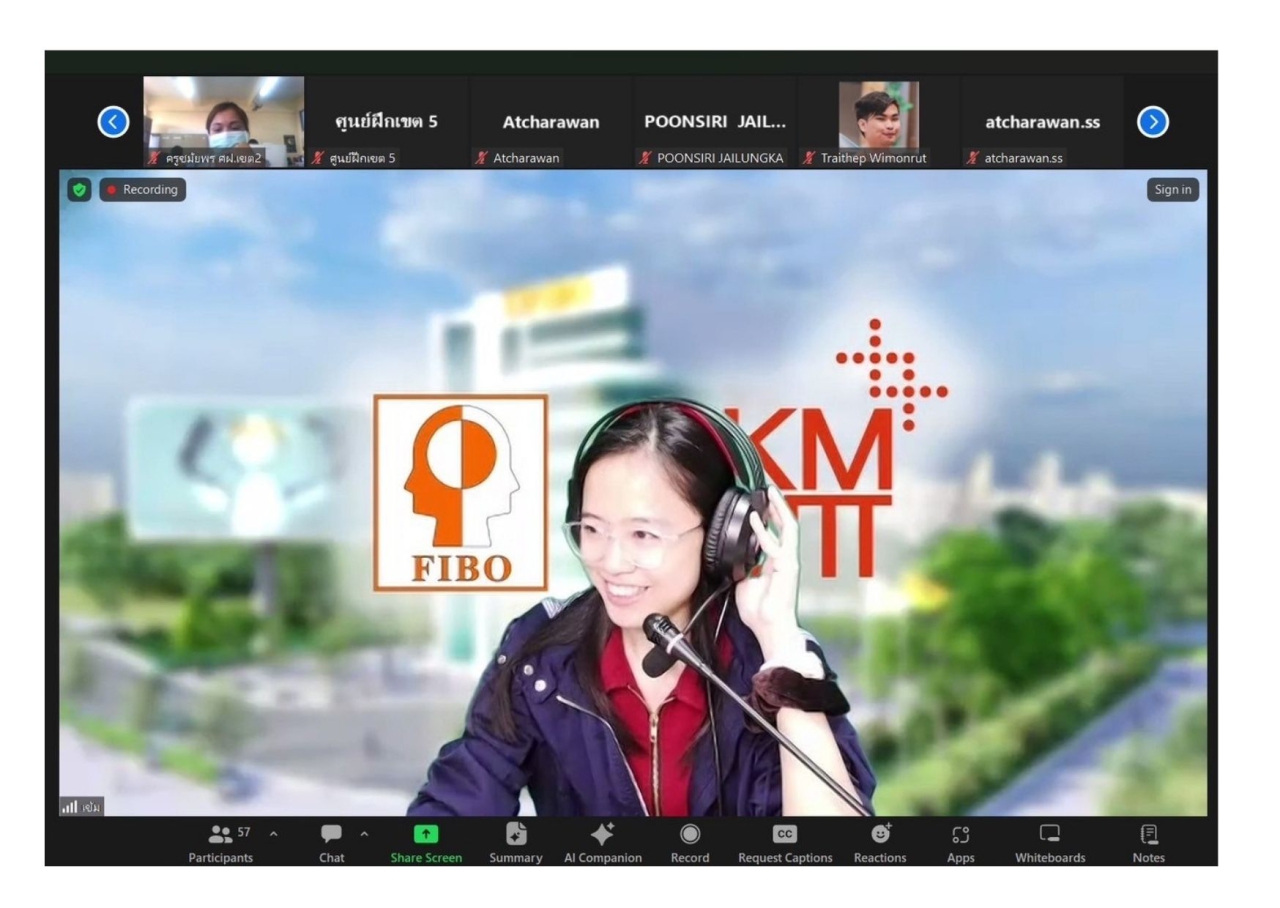The width and height of the screenshot is (1280, 908).
Task: Click the main speaker video
Action: click(x=633, y=493)
